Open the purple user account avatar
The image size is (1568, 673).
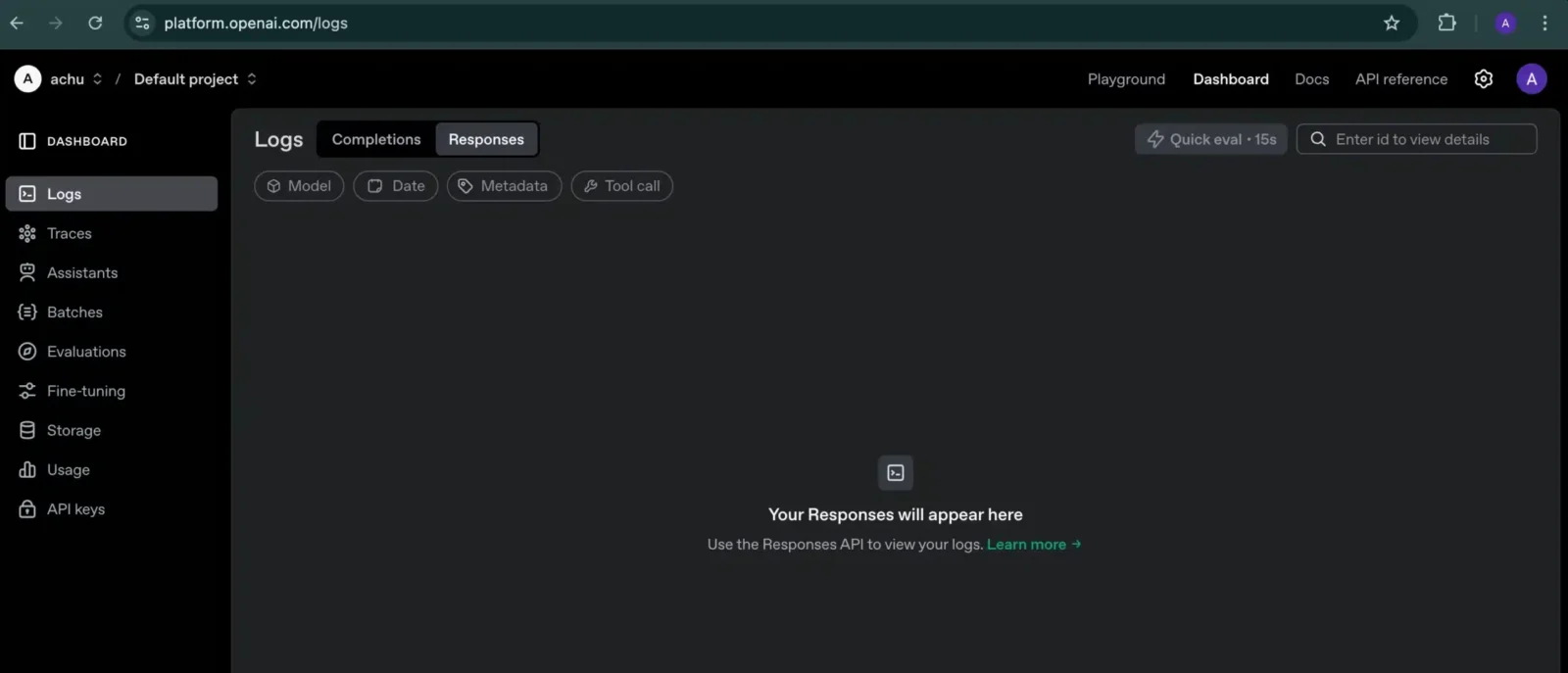[1532, 78]
